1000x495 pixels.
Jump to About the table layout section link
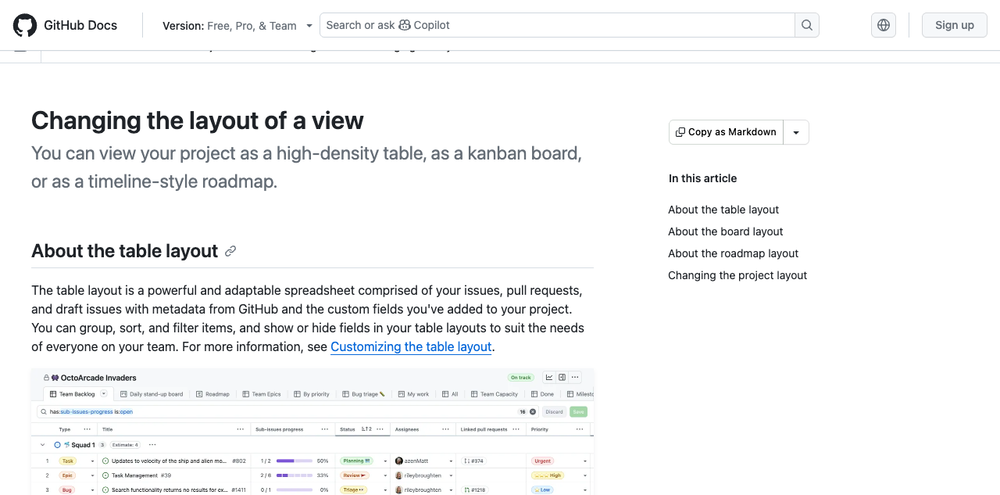click(723, 210)
